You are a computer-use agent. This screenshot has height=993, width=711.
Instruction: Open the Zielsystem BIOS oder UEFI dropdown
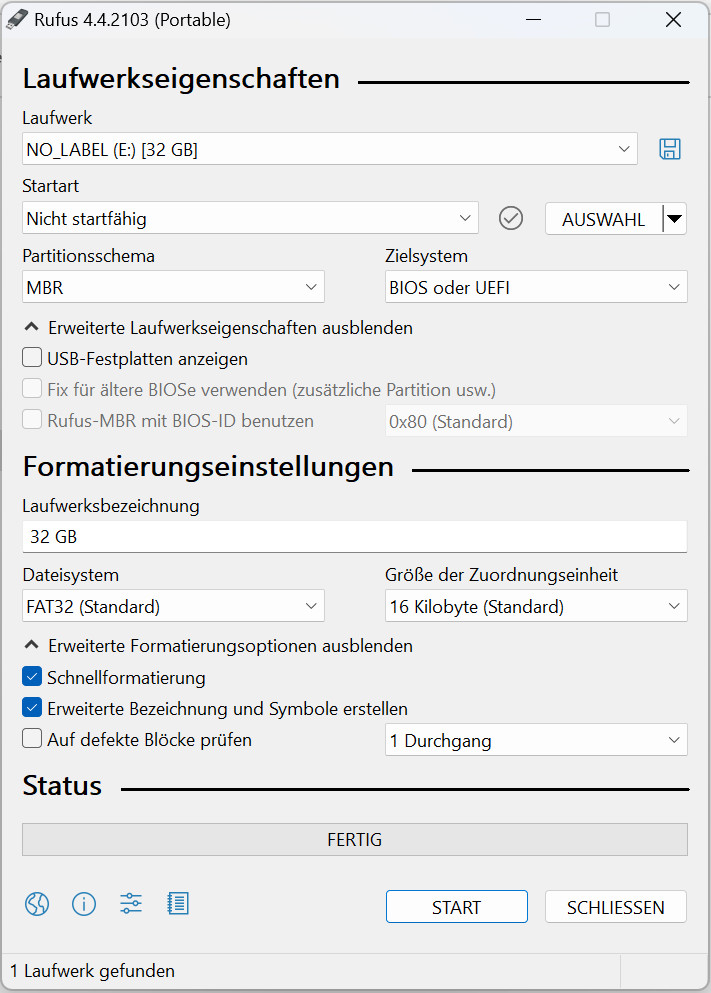pyautogui.click(x=536, y=288)
